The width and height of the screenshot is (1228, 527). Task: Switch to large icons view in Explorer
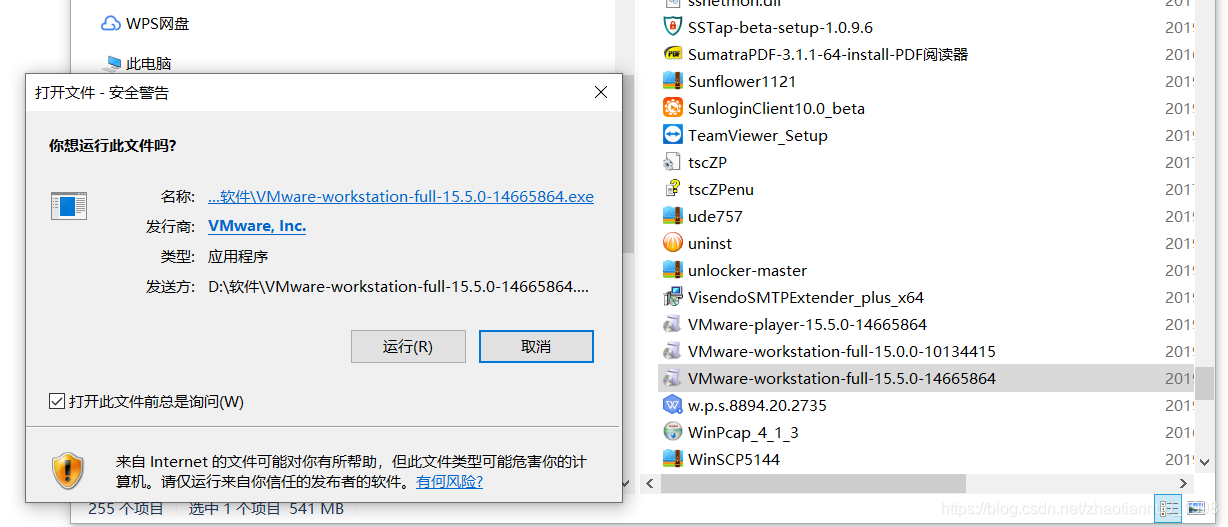pyautogui.click(x=1195, y=508)
